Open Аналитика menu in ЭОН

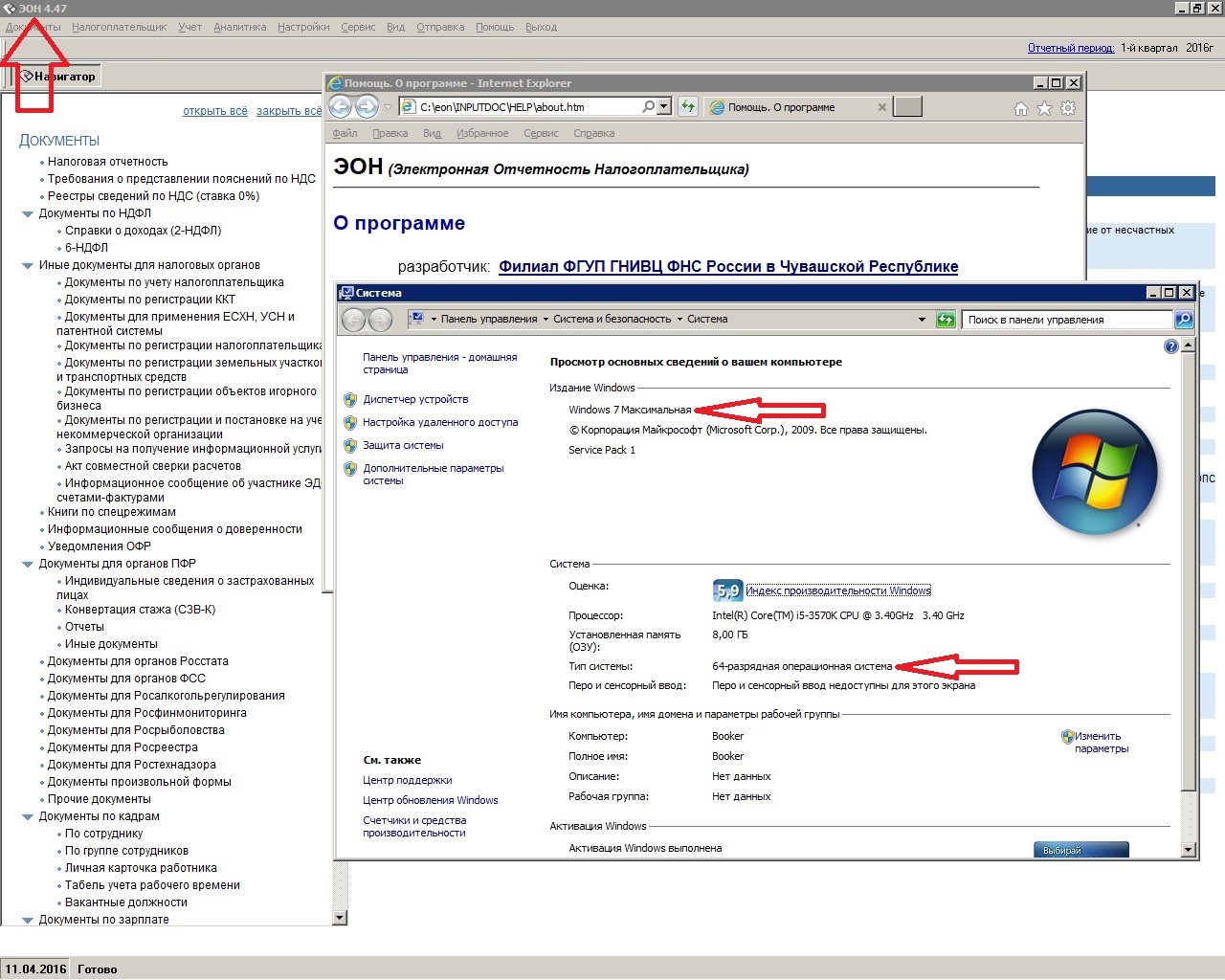[x=240, y=27]
